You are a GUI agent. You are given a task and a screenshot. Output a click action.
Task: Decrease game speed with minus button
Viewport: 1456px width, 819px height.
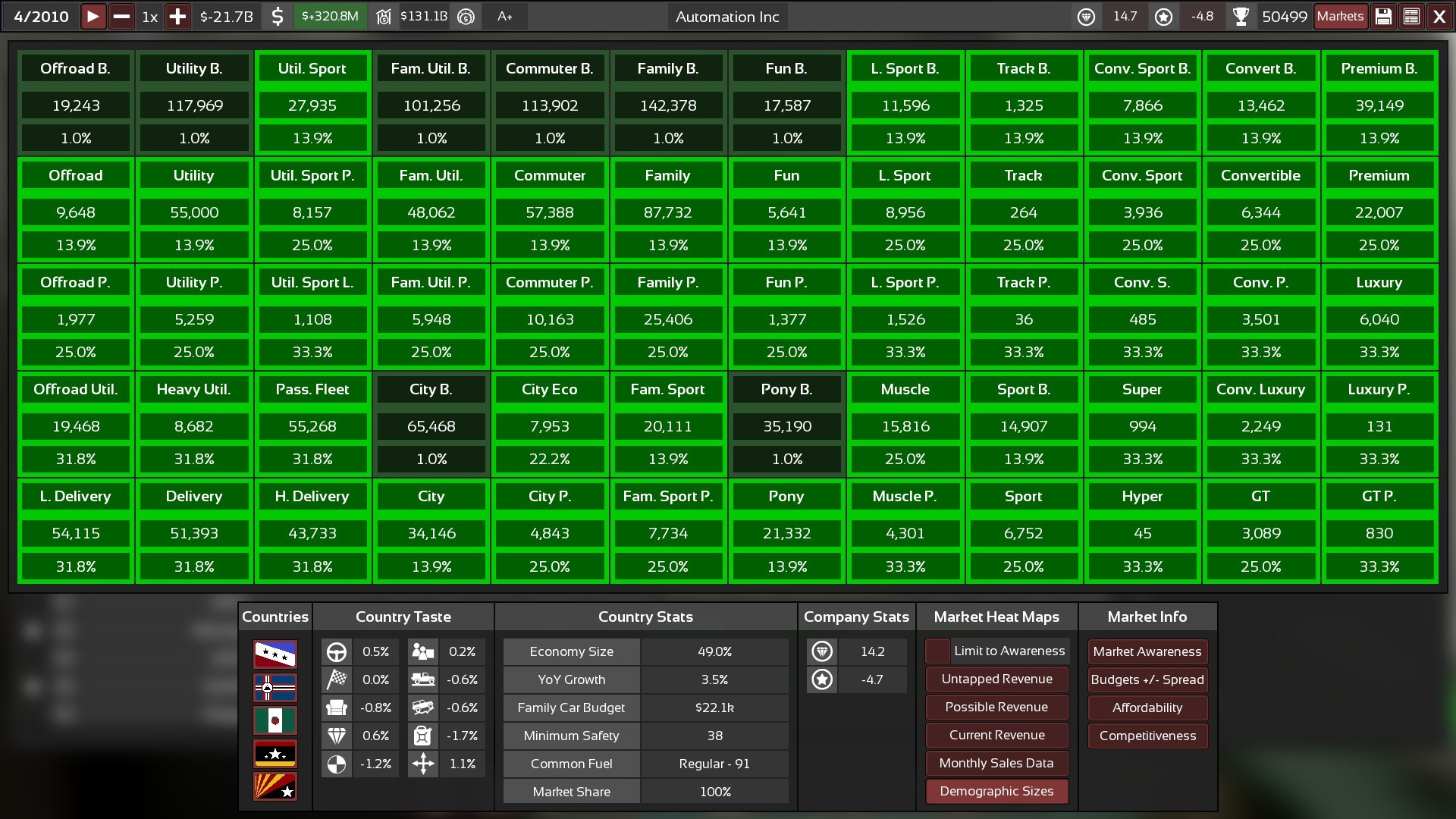point(121,17)
